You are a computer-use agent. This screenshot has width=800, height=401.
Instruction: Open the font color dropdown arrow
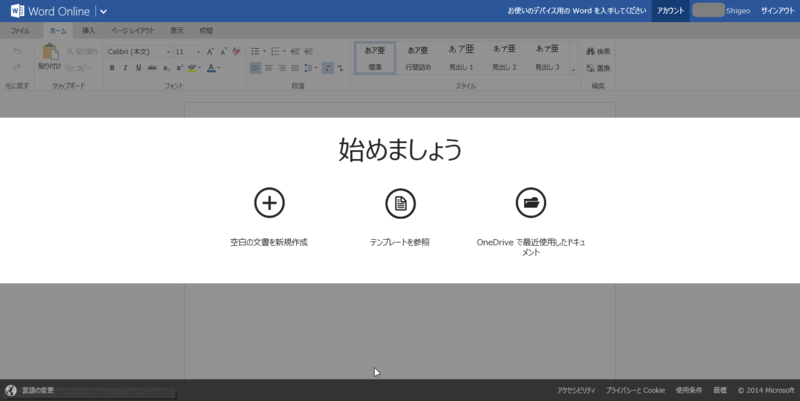point(218,68)
